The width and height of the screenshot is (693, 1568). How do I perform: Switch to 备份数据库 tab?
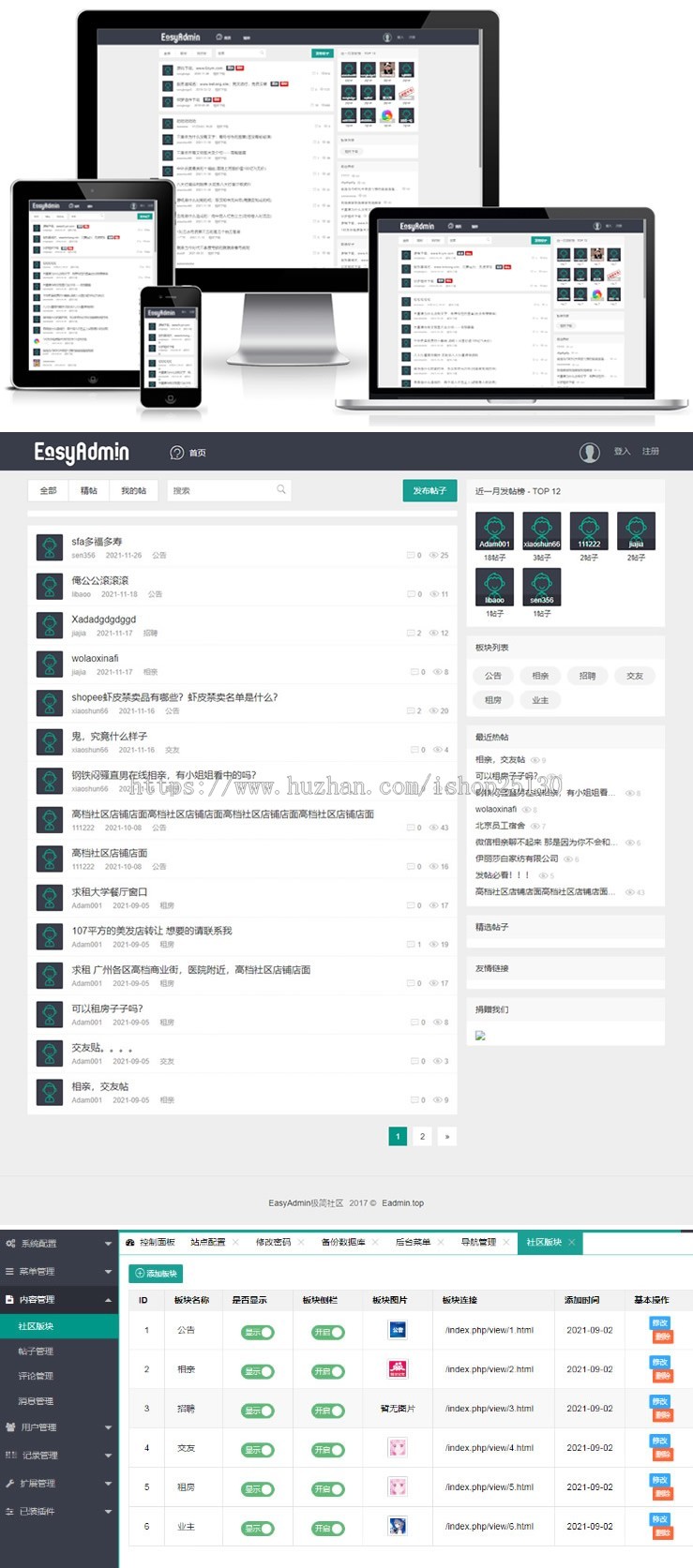point(342,1242)
